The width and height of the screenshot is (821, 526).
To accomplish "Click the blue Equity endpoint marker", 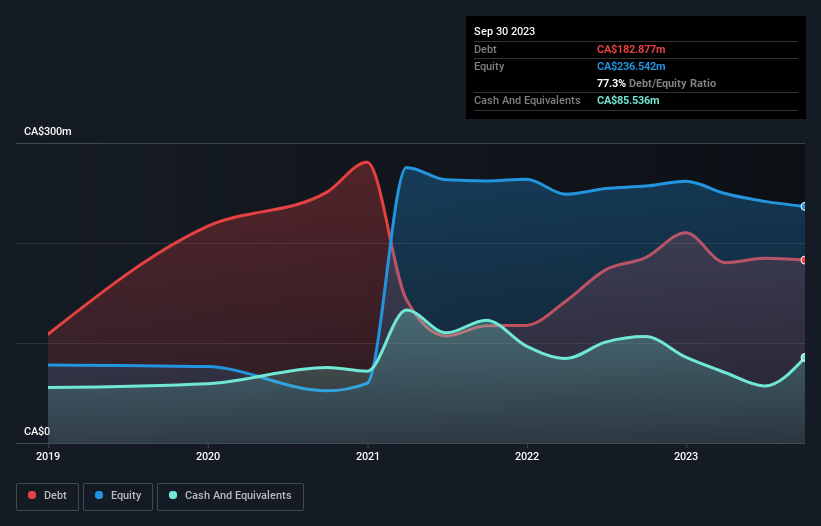I will (804, 207).
